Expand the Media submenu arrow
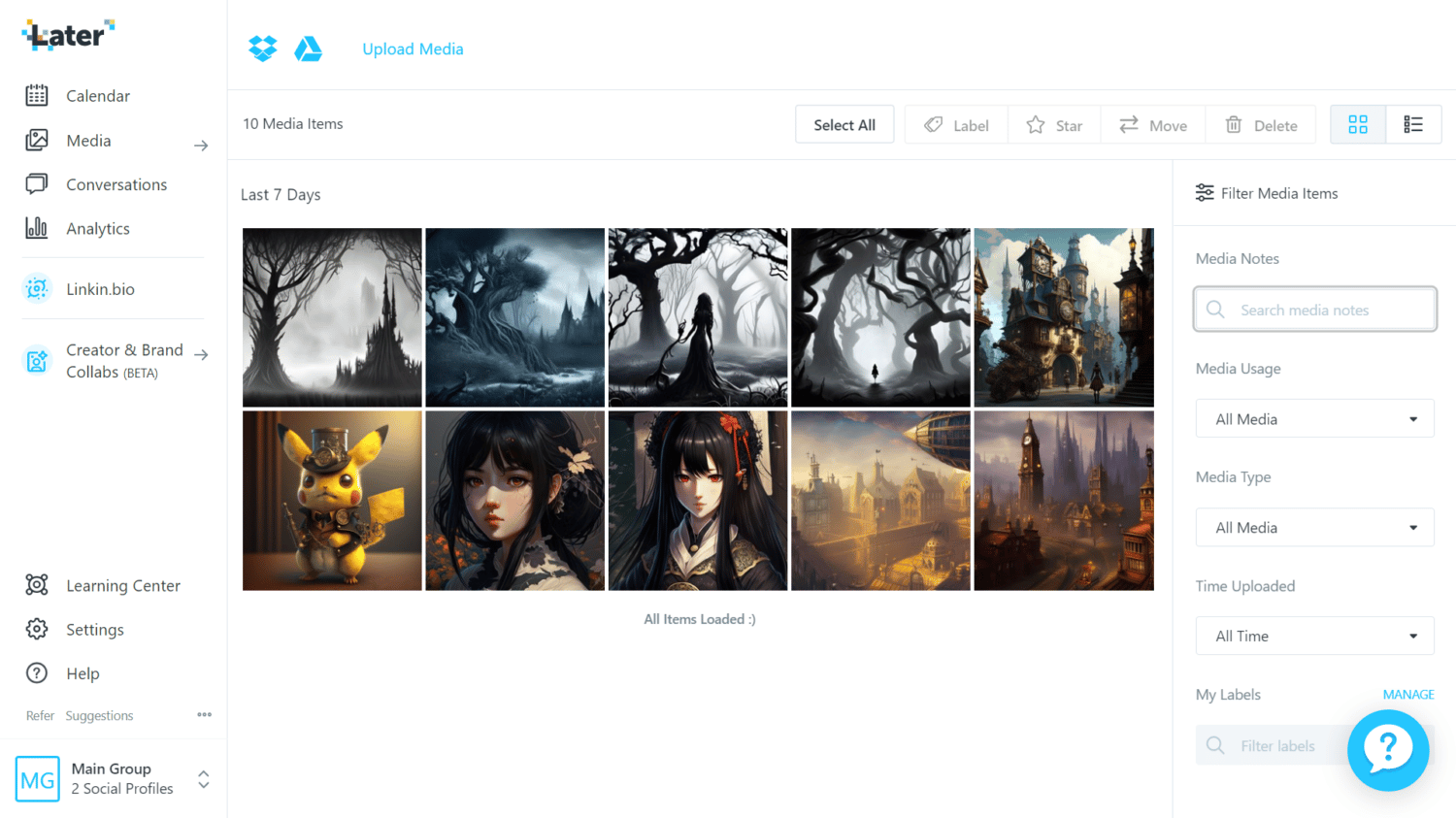The width and height of the screenshot is (1456, 818). tap(201, 146)
